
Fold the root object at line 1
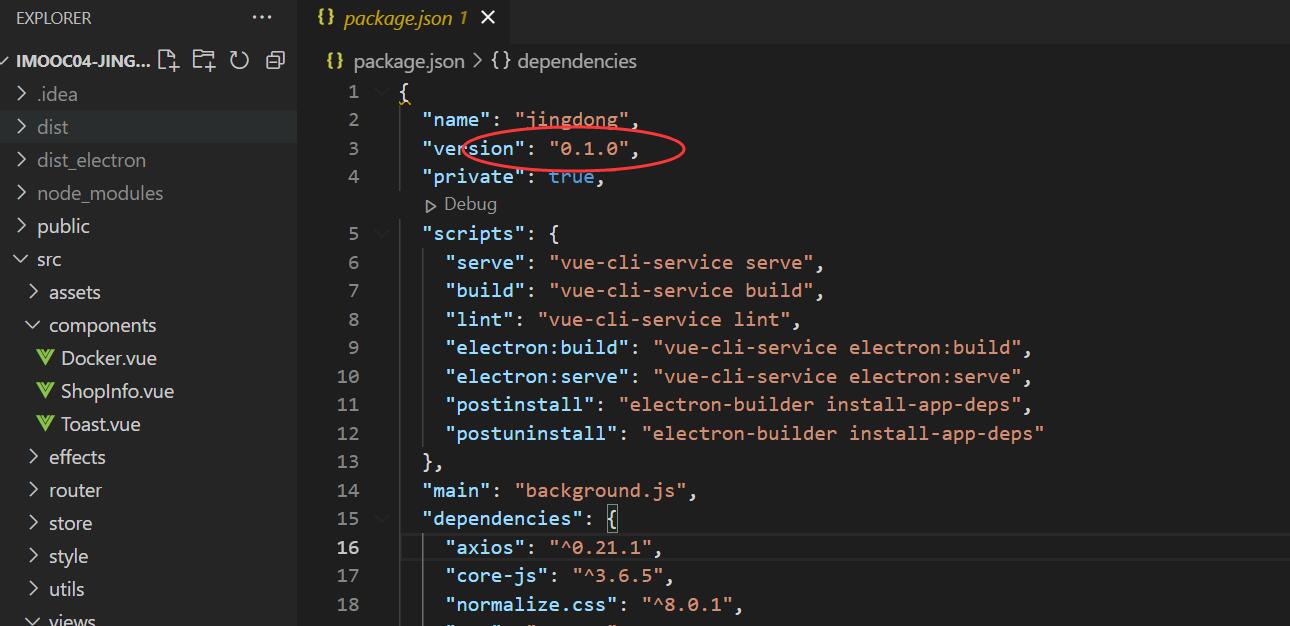[383, 91]
